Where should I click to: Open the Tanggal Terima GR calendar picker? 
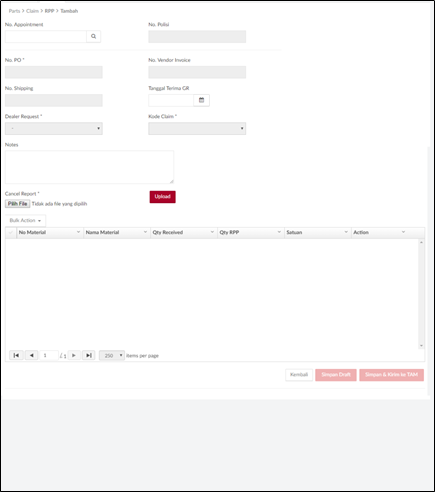(201, 100)
